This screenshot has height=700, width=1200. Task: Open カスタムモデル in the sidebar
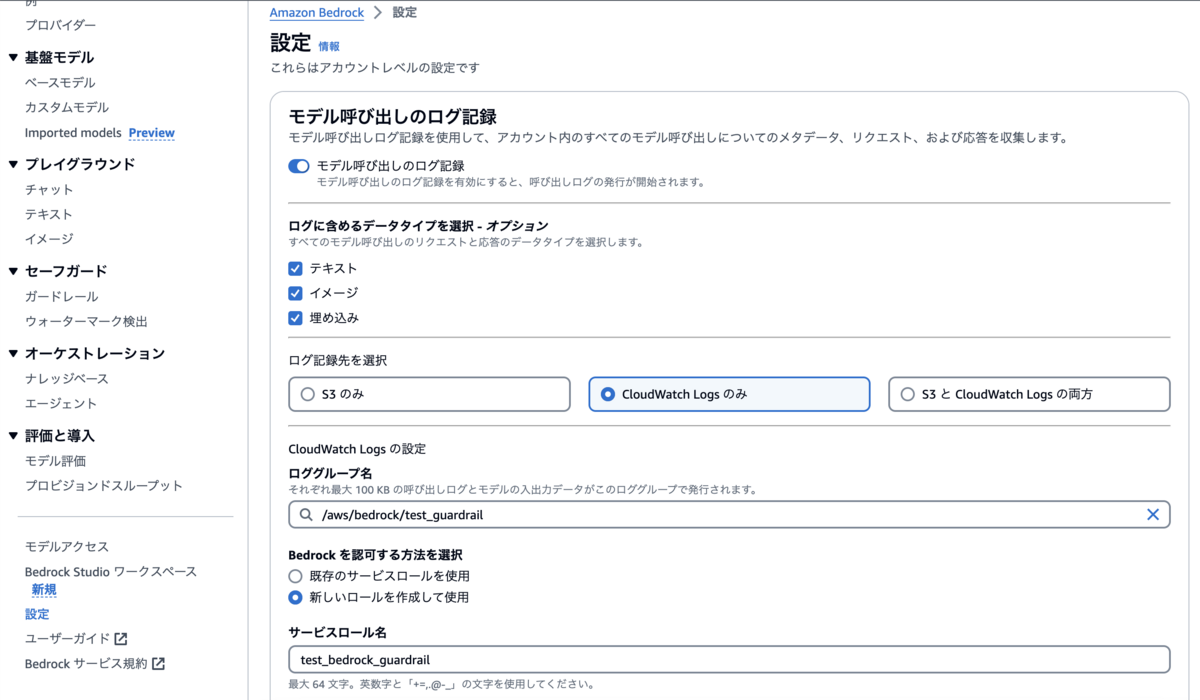pyautogui.click(x=67, y=107)
